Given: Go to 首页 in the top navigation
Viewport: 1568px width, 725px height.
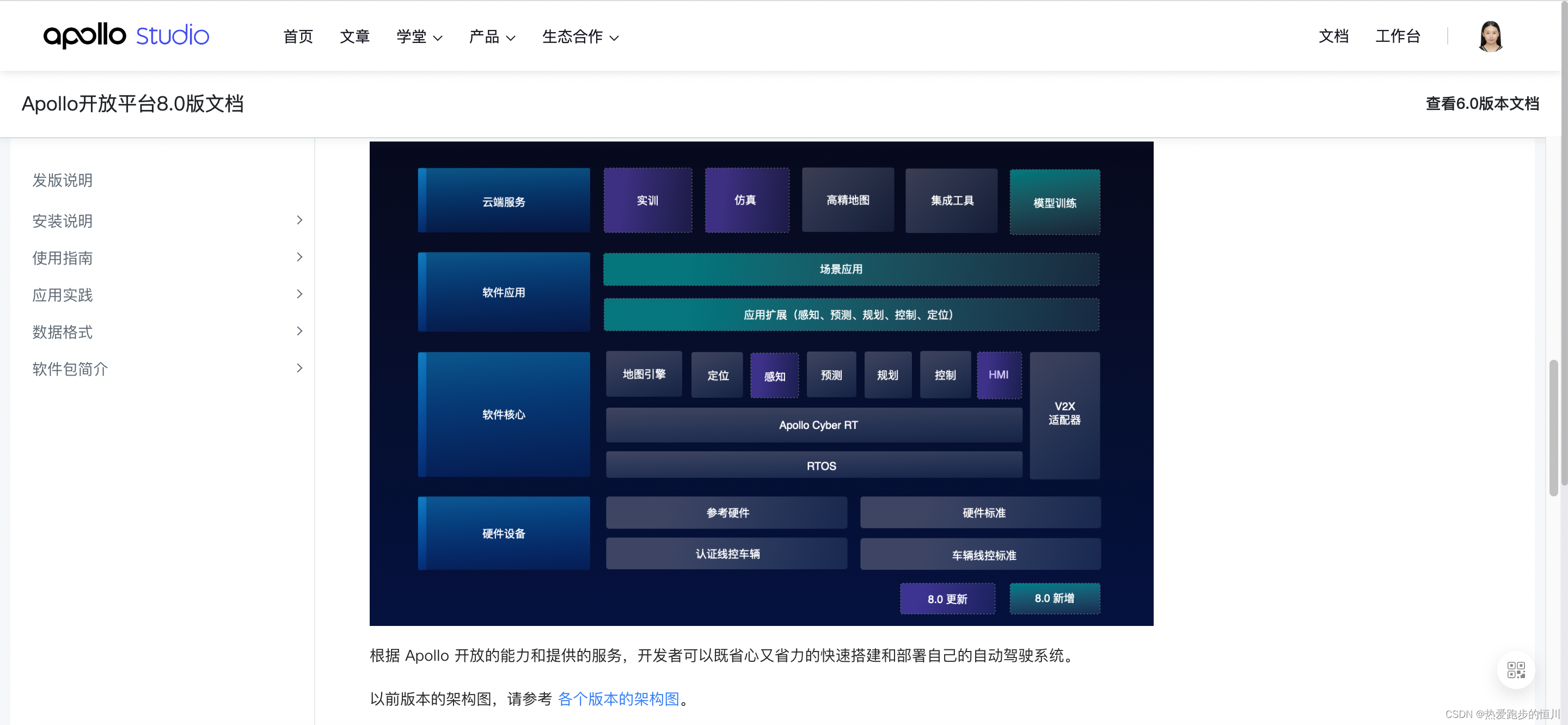Looking at the screenshot, I should point(298,36).
